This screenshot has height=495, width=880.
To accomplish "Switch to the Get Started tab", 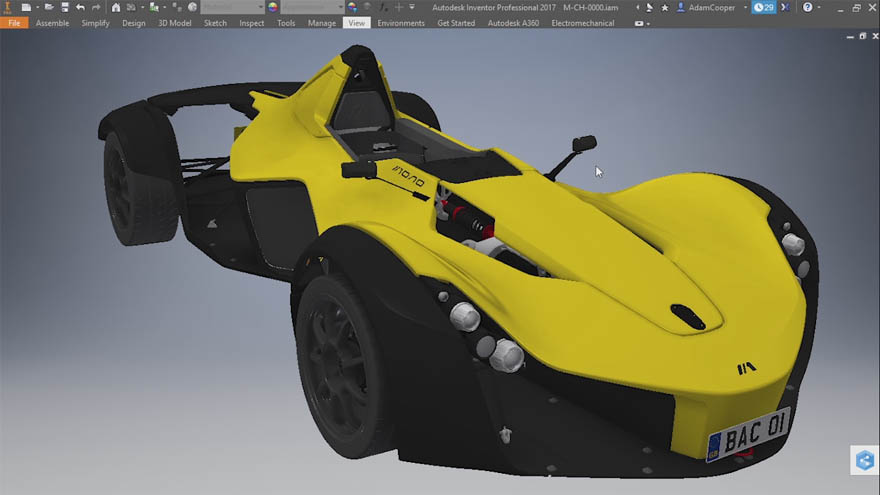I will 456,23.
